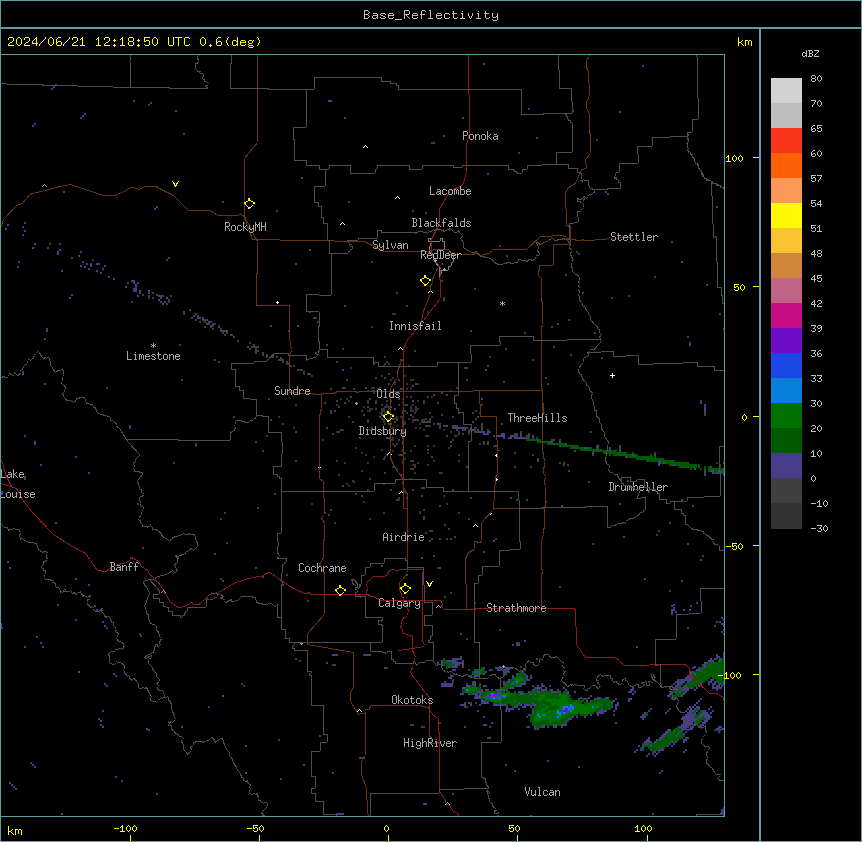Click the Ponoka city label
Screen dimensions: 862x842
480,136
